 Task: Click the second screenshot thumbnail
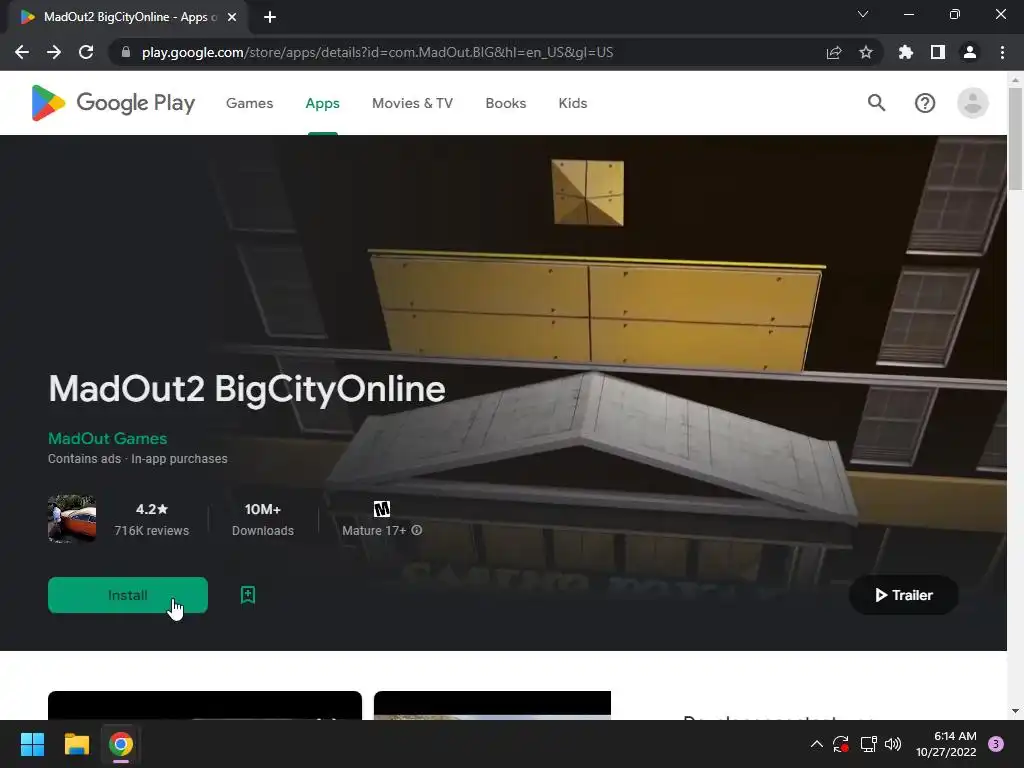tap(492, 705)
